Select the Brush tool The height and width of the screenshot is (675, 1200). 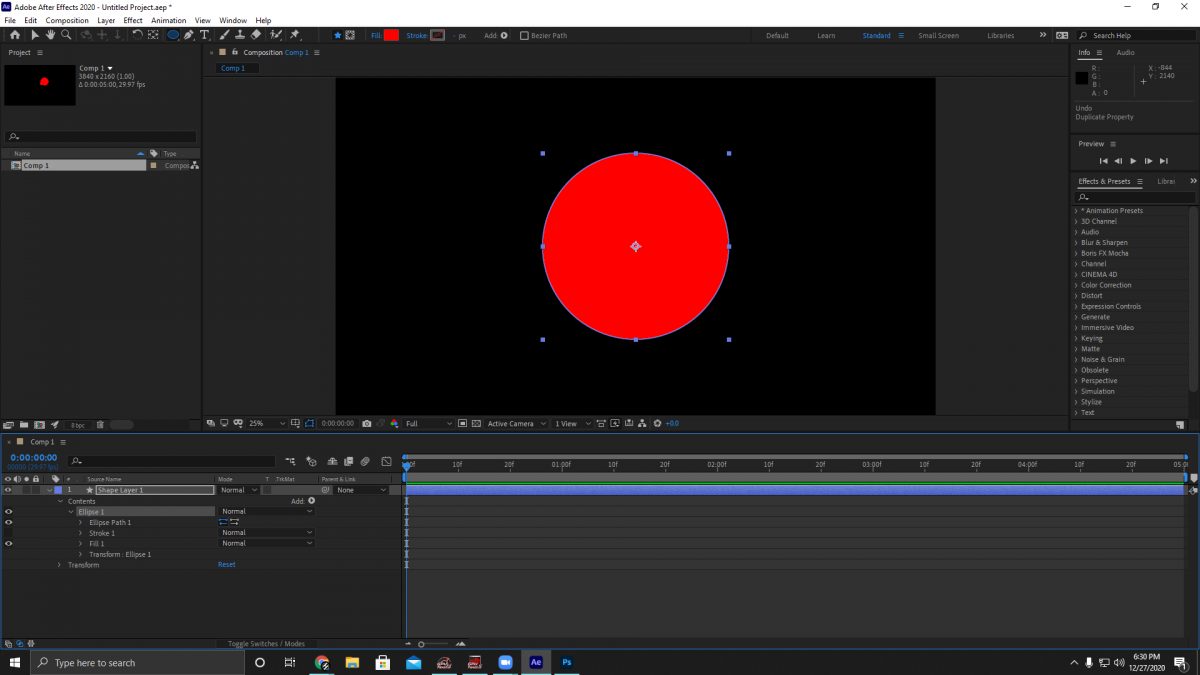[225, 35]
